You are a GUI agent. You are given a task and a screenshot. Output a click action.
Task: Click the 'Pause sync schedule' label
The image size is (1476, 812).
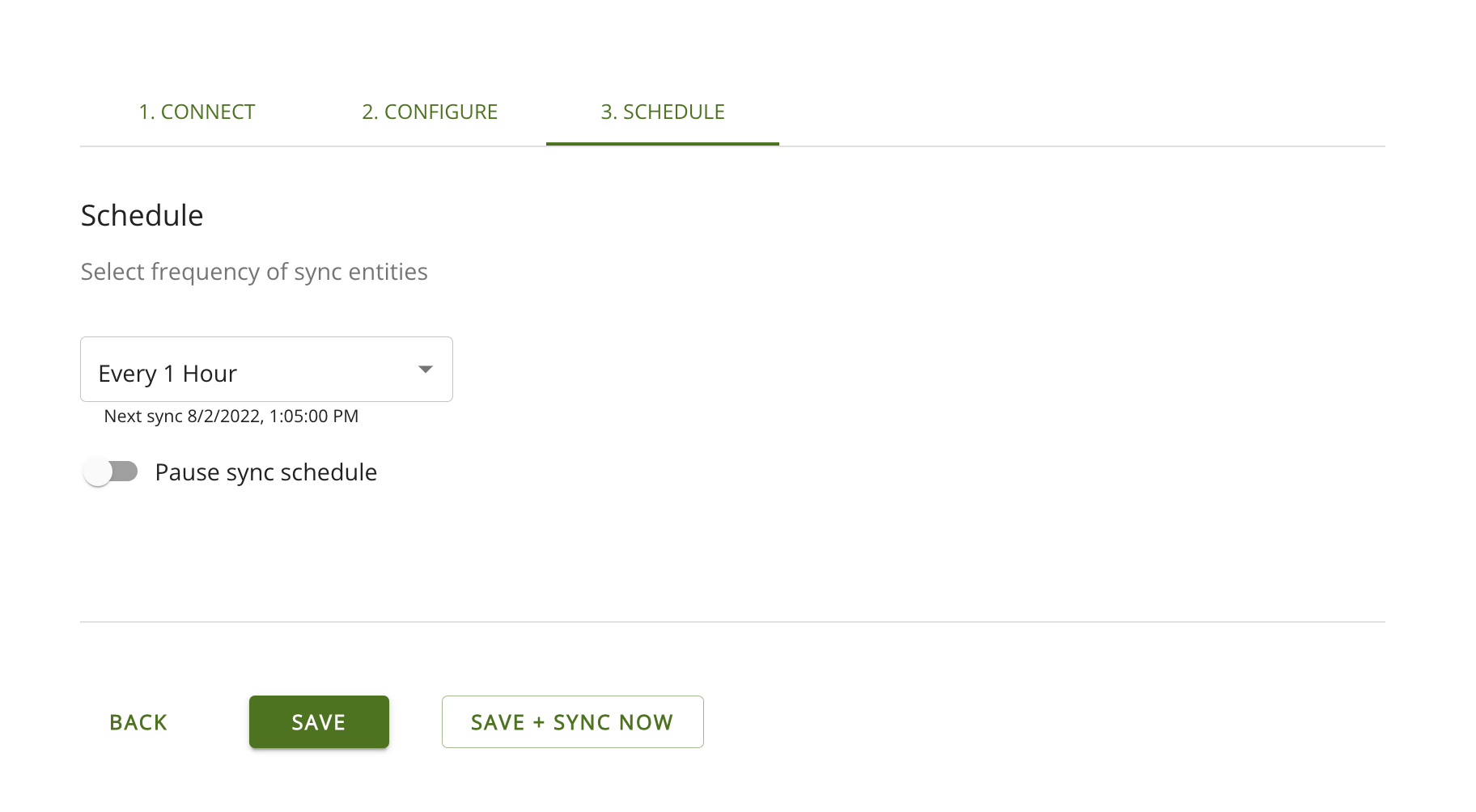tap(266, 472)
